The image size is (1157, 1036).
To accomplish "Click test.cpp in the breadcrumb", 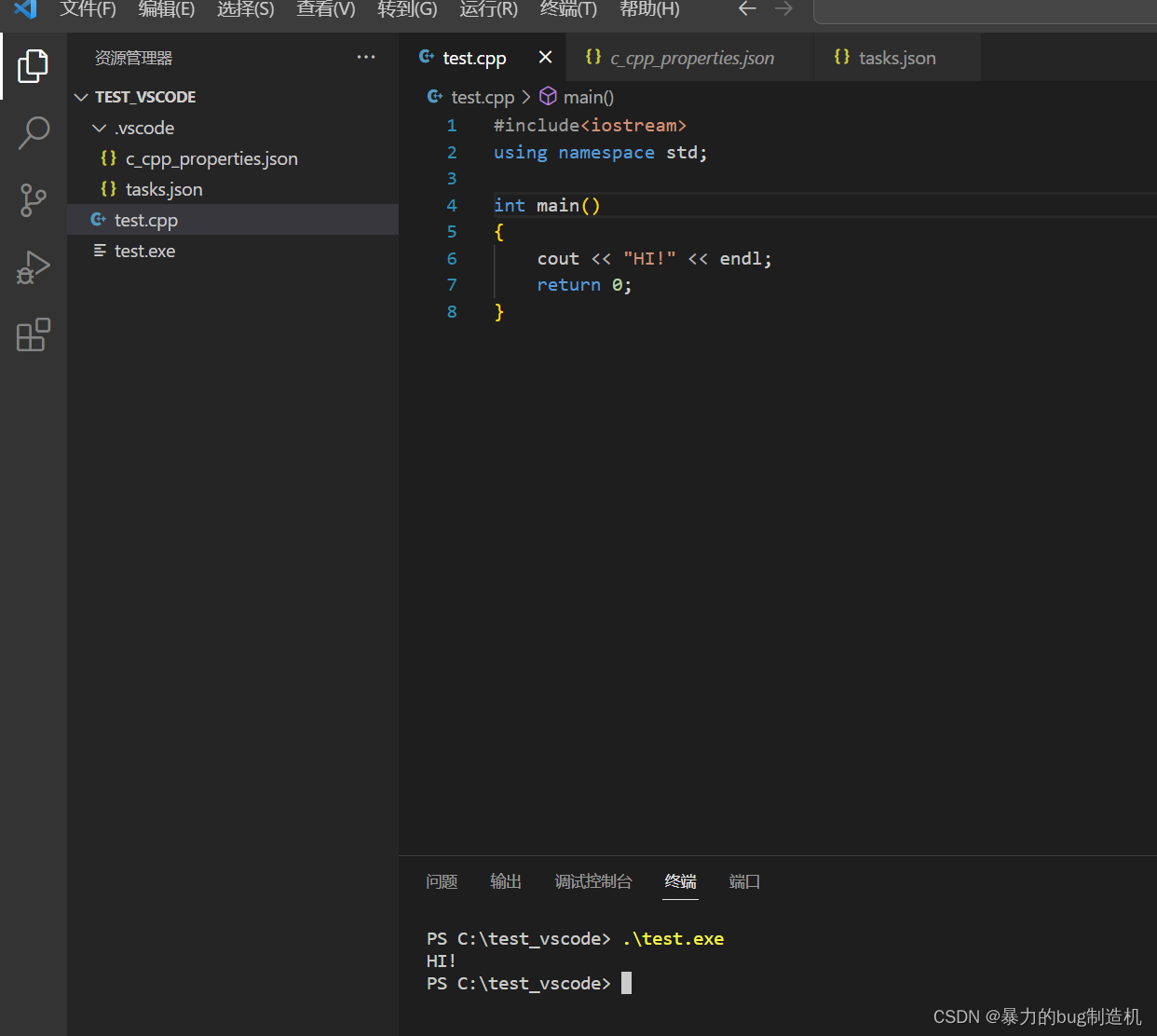I will pyautogui.click(x=483, y=97).
